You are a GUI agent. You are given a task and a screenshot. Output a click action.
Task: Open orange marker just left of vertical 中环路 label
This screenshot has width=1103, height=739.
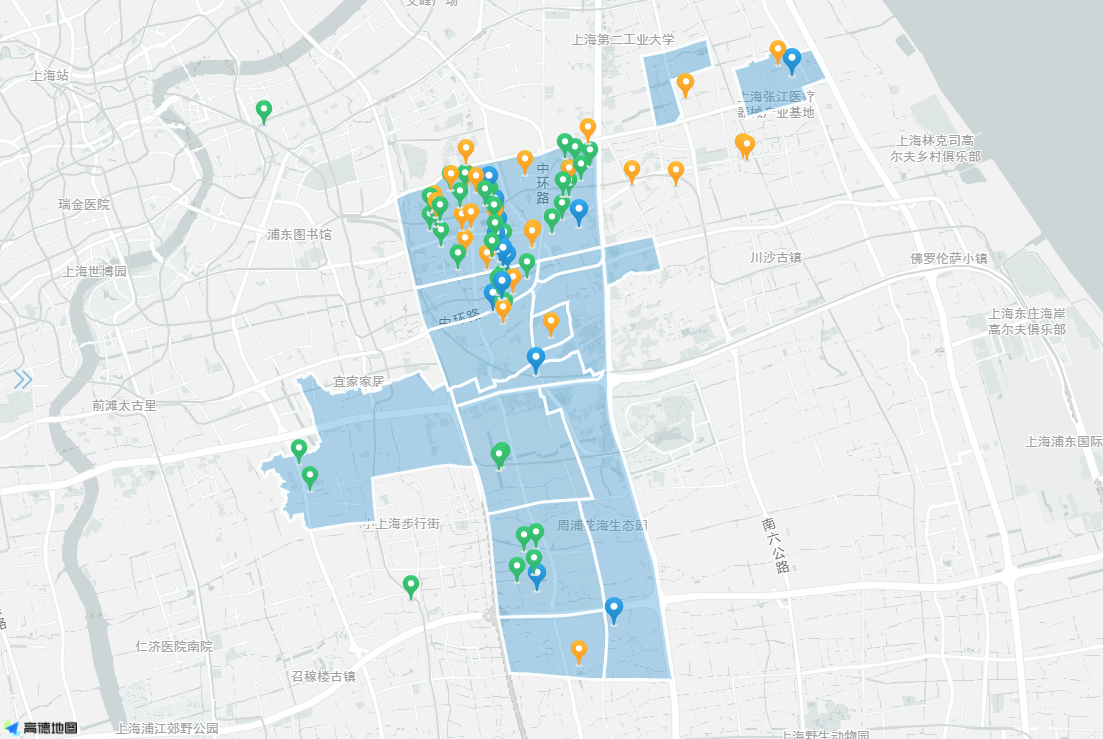[x=525, y=162]
